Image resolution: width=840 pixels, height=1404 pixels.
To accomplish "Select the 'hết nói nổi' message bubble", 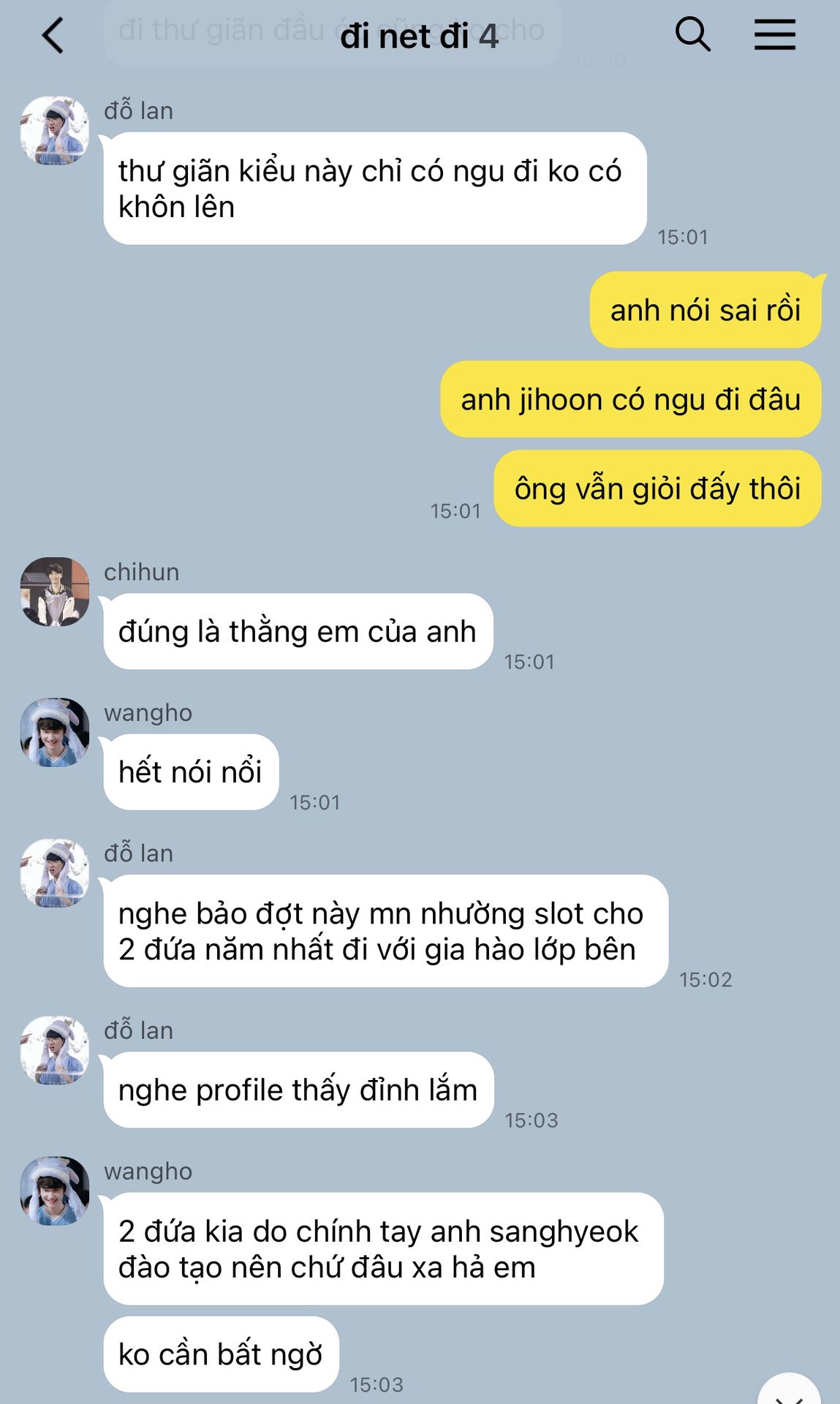I will [191, 771].
